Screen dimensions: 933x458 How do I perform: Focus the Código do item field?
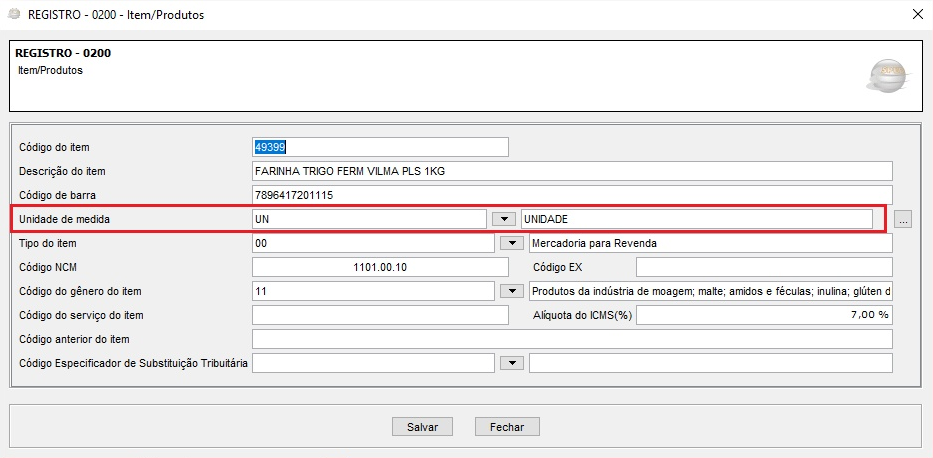[x=380, y=147]
